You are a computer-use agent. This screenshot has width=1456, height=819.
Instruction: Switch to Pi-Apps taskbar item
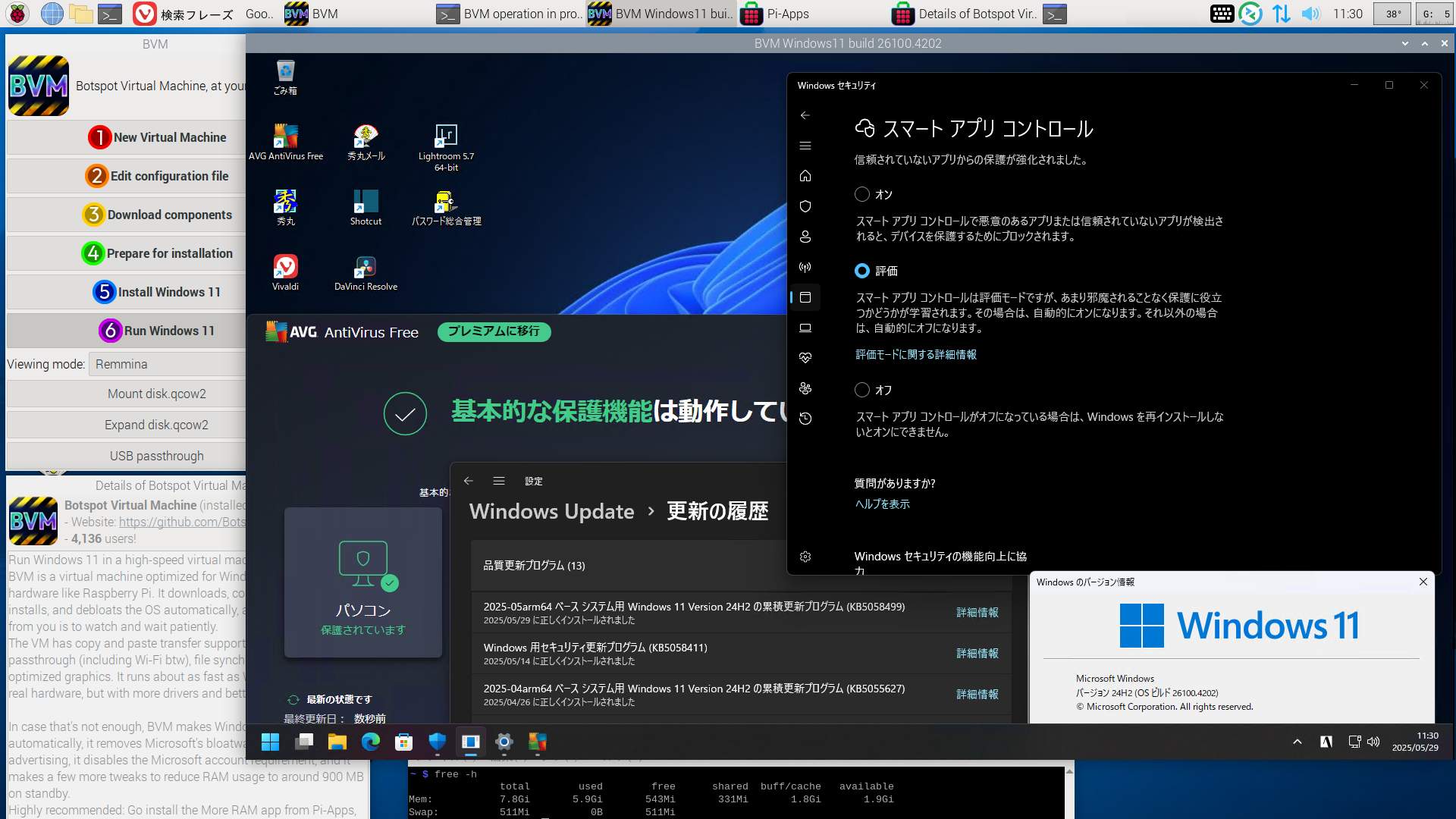(x=813, y=14)
